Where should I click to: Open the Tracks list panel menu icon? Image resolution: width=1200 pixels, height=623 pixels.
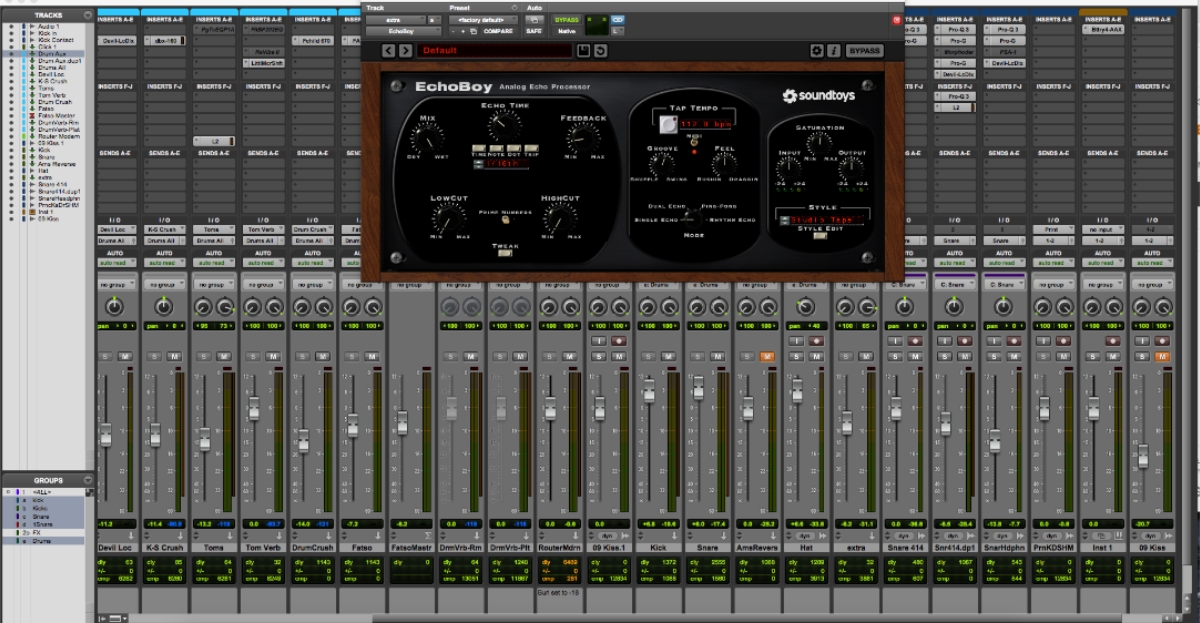pos(88,16)
